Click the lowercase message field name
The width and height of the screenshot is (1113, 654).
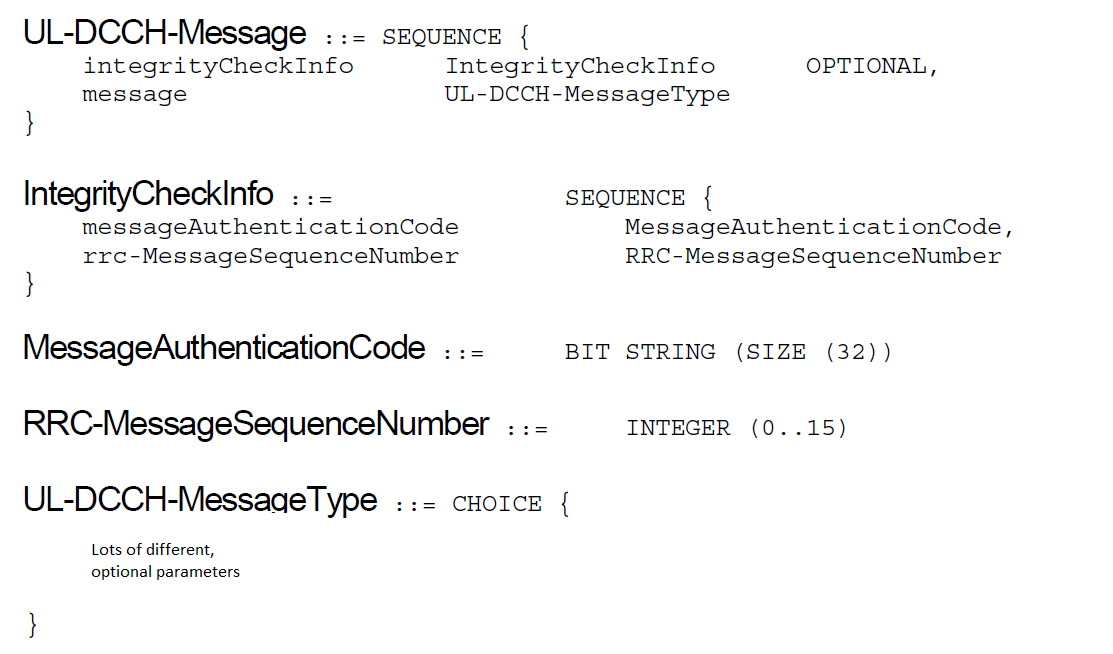tap(135, 95)
